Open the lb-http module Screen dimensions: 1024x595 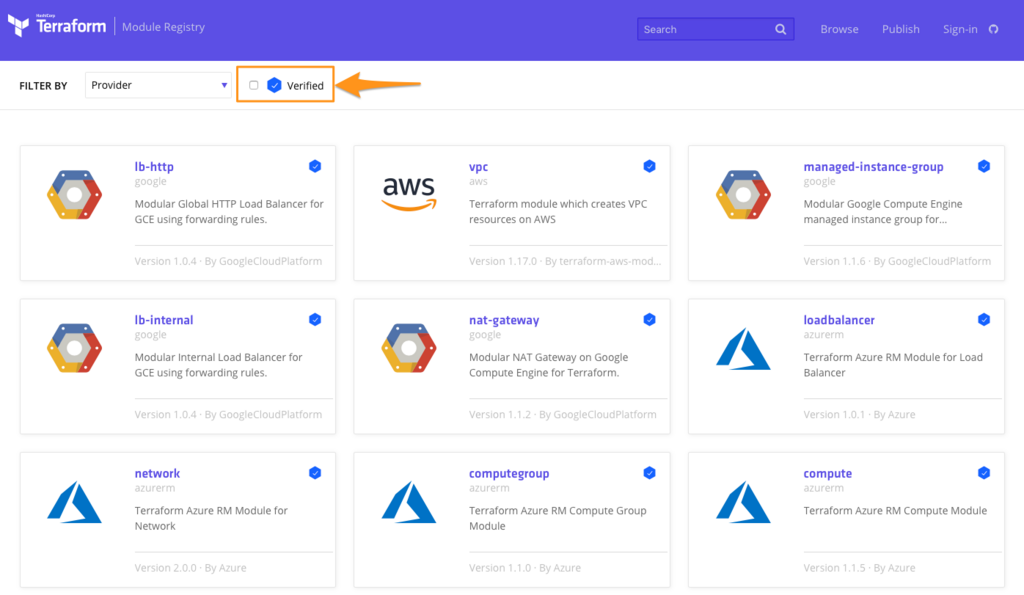point(154,167)
